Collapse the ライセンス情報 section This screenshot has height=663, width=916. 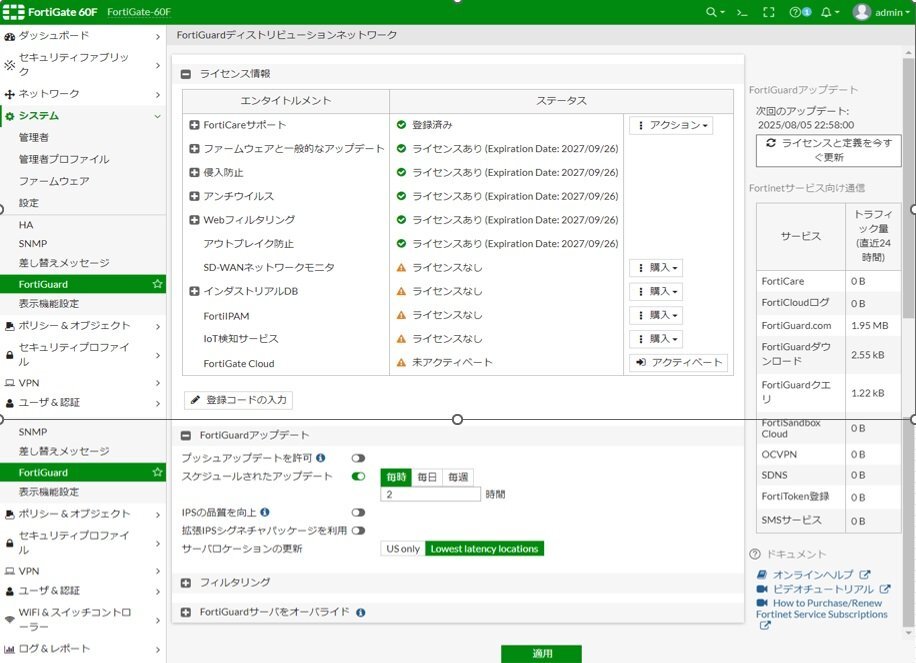pyautogui.click(x=186, y=74)
